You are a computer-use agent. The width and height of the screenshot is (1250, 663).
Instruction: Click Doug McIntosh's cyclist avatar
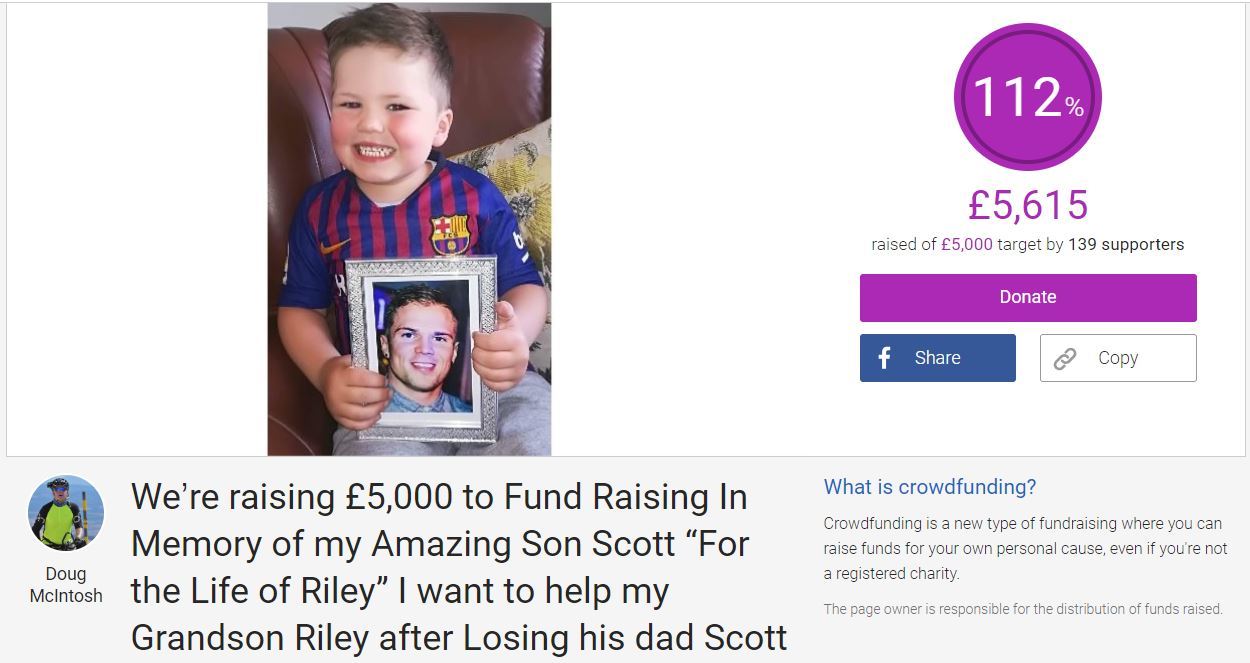[x=65, y=513]
